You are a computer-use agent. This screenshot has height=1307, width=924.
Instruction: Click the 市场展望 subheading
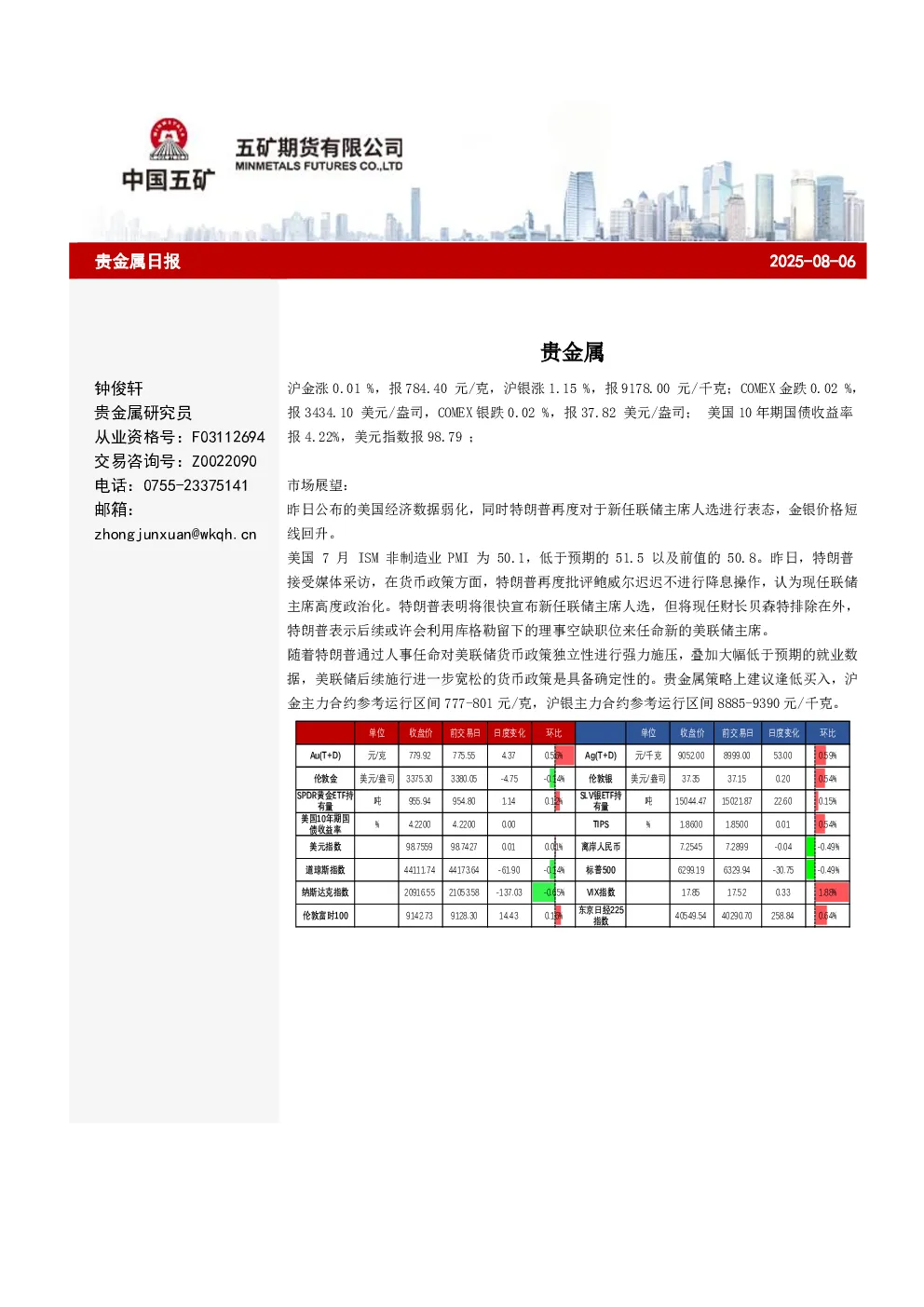coord(317,485)
